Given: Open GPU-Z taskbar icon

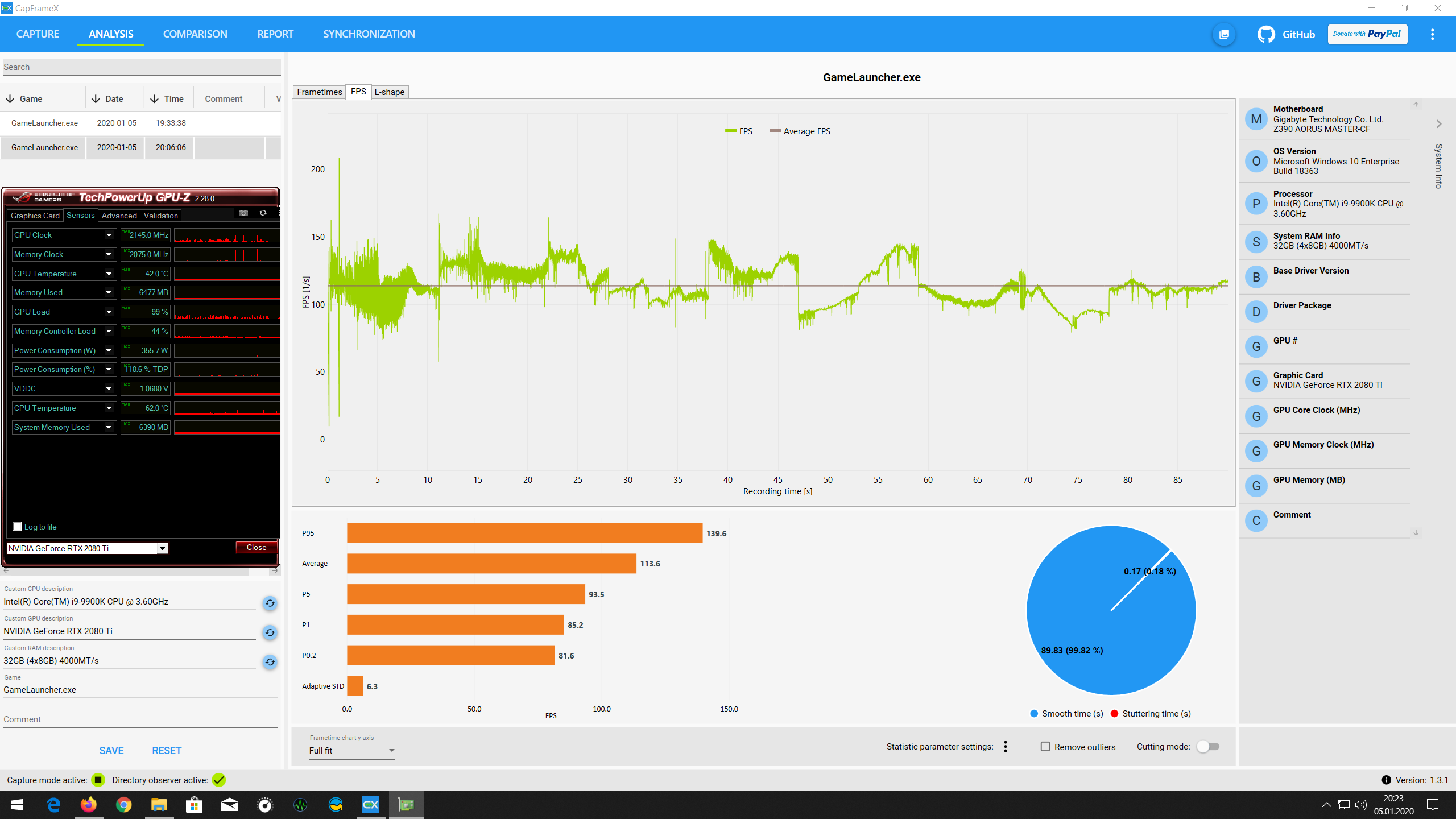Looking at the screenshot, I should coord(406,805).
